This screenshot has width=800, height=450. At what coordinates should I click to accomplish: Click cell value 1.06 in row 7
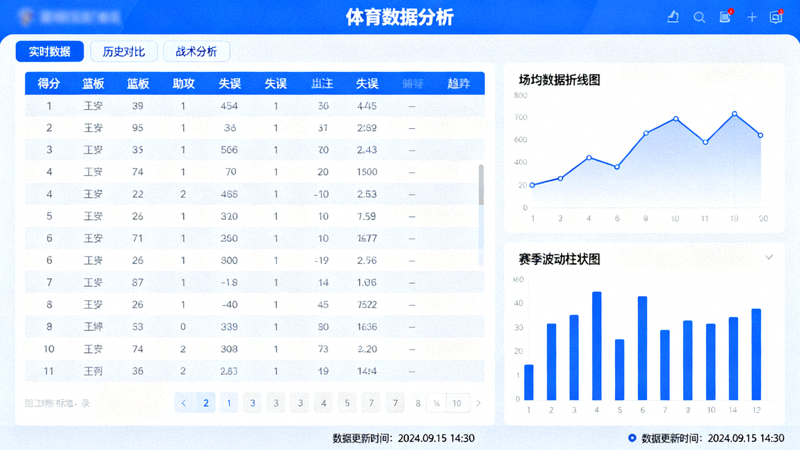click(x=367, y=283)
